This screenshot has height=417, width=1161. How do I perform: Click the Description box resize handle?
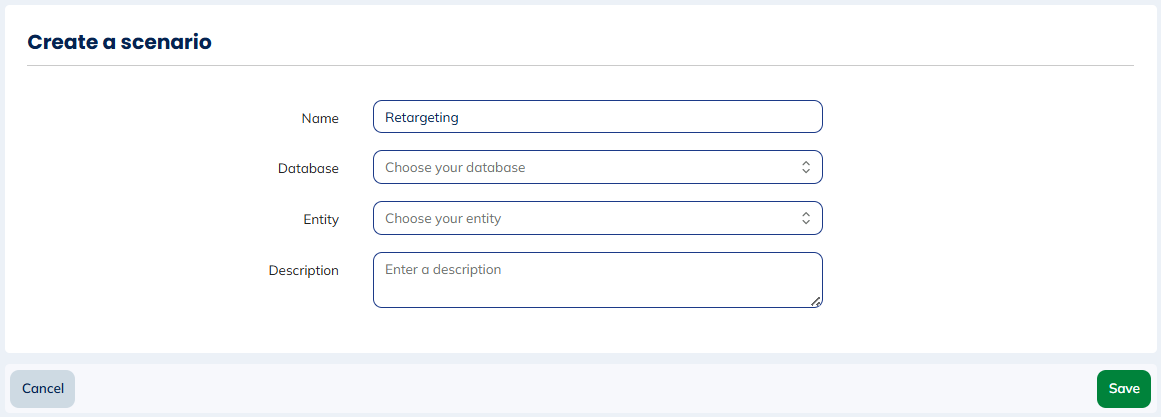tap(816, 301)
